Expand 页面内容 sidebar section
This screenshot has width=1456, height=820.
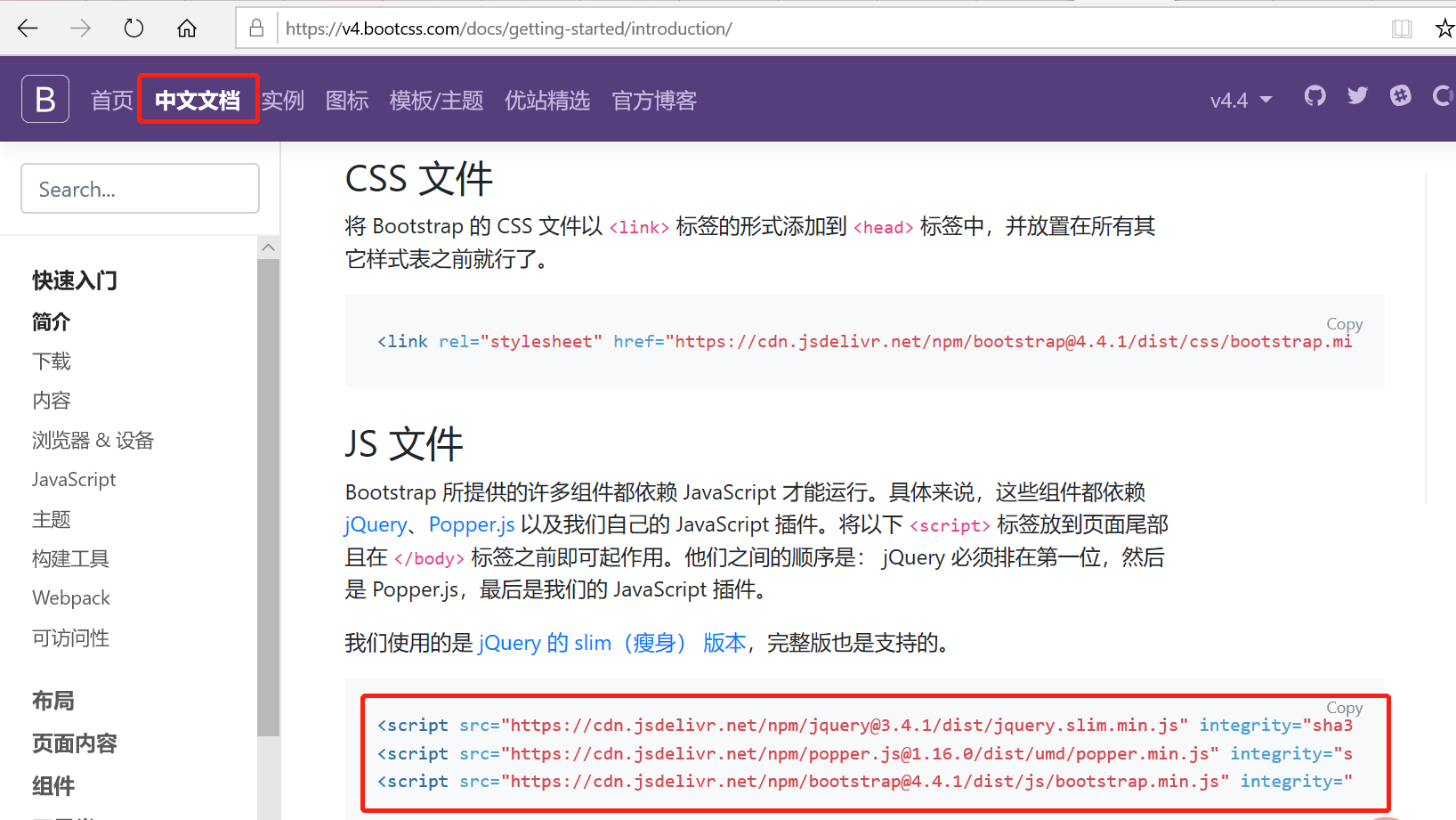(x=75, y=743)
